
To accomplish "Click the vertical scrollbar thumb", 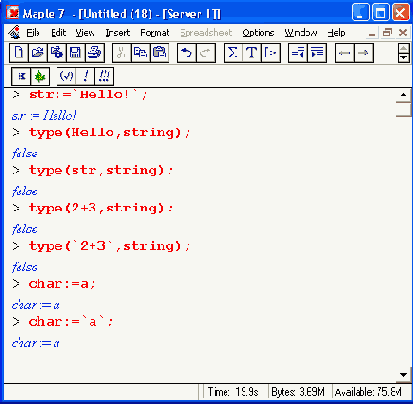I will coord(403,109).
